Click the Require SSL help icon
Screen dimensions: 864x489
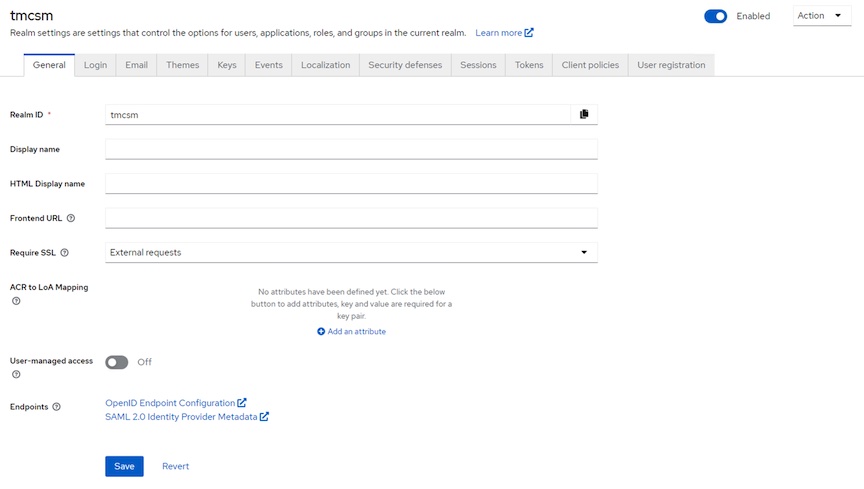[65, 253]
